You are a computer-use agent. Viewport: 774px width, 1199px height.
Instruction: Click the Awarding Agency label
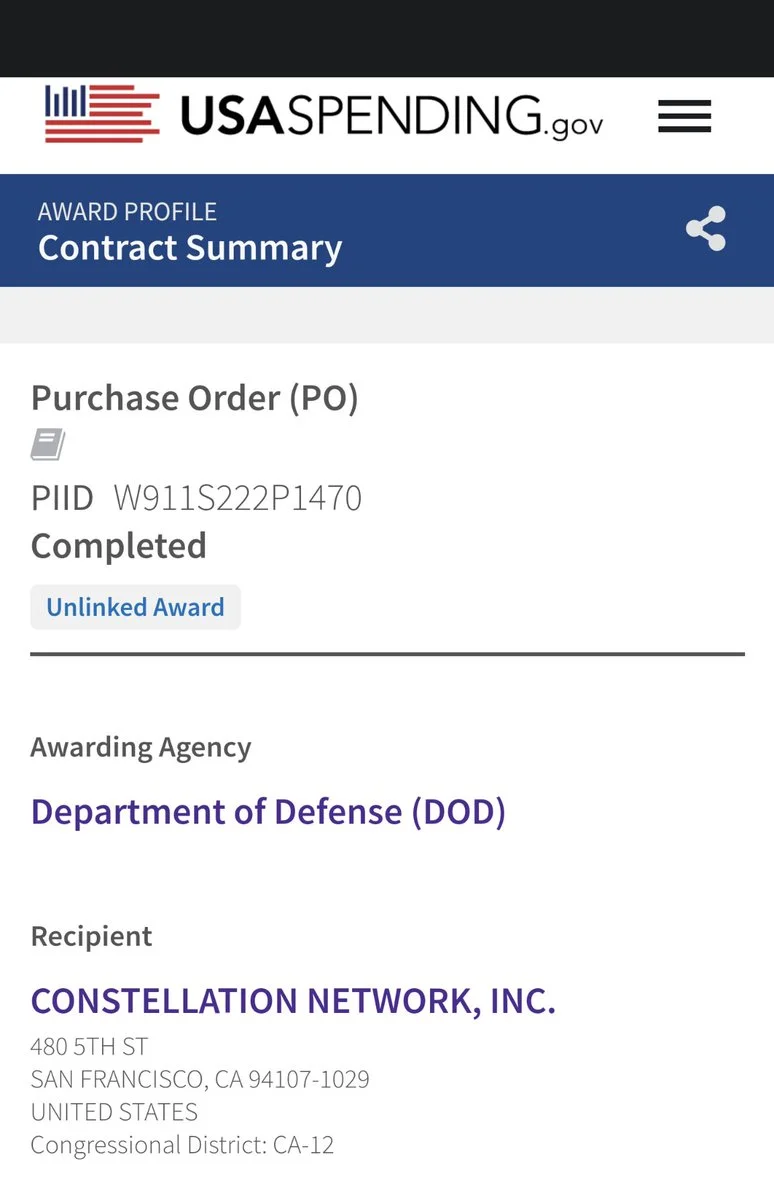pyautogui.click(x=141, y=747)
